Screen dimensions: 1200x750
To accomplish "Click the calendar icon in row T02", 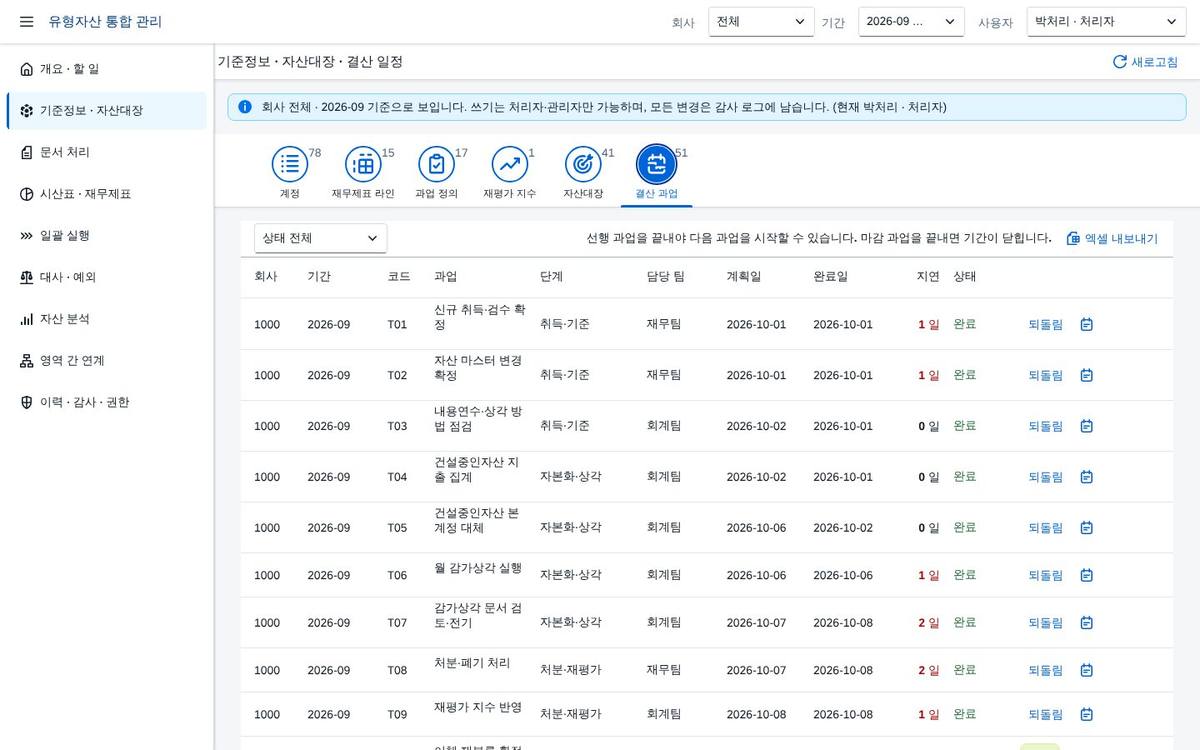I will pyautogui.click(x=1087, y=375).
